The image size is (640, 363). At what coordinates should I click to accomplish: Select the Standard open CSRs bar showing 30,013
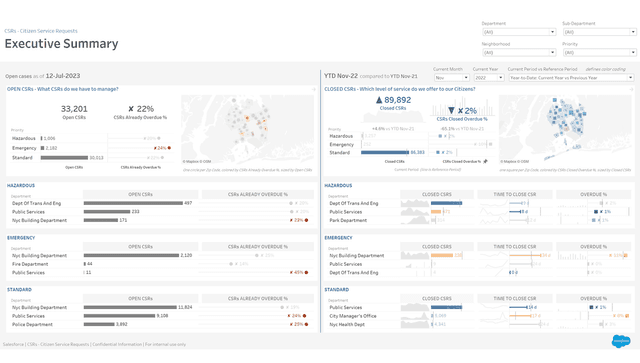(x=64, y=158)
